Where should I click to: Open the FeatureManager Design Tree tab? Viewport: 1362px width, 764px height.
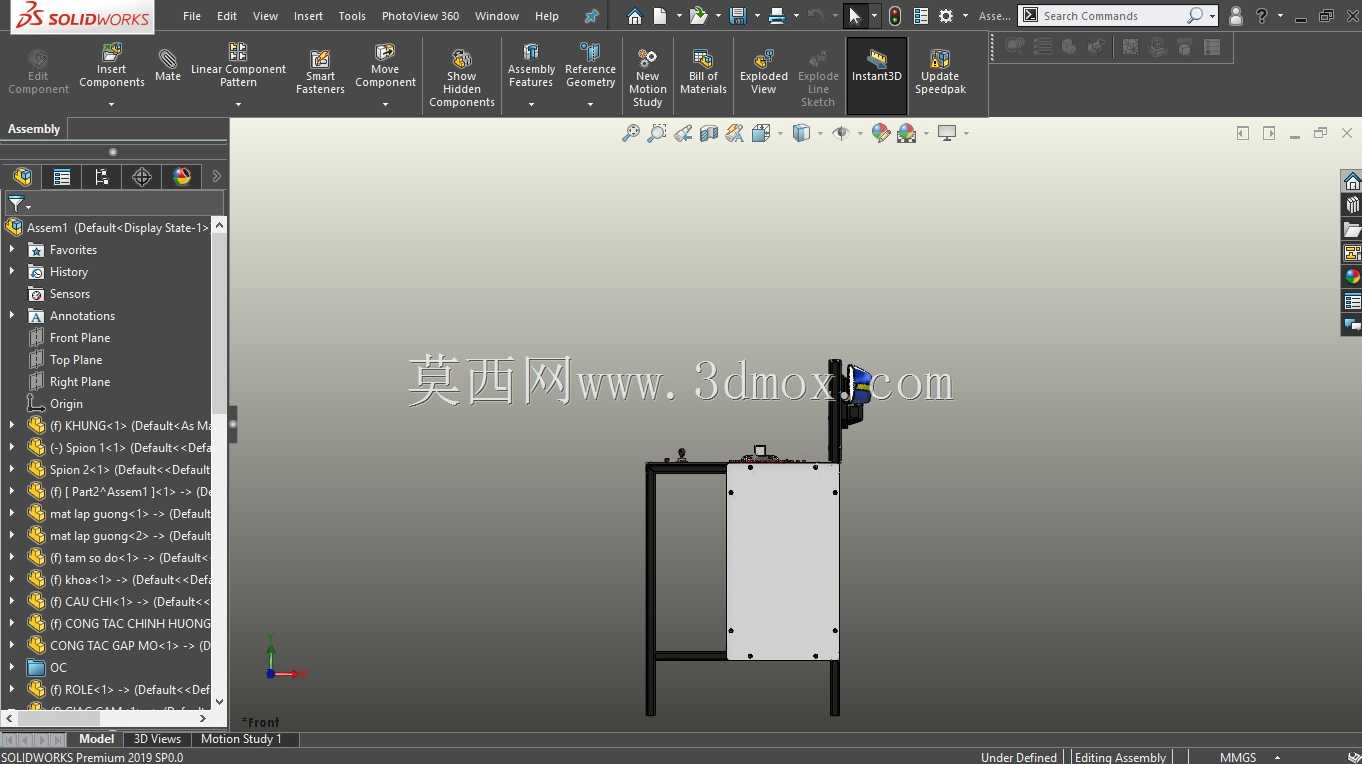(22, 177)
